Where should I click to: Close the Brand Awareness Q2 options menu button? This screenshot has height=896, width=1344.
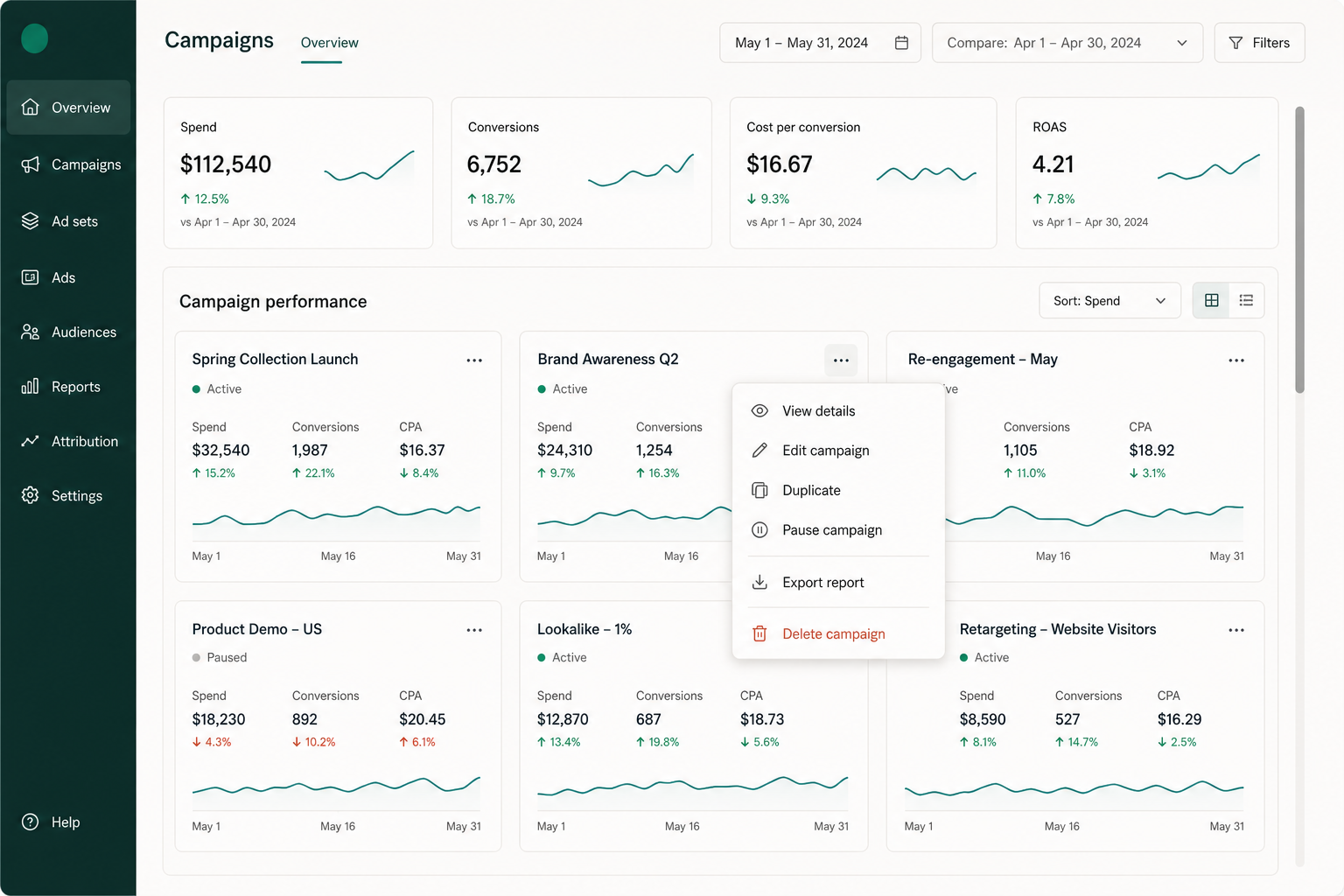tap(841, 360)
